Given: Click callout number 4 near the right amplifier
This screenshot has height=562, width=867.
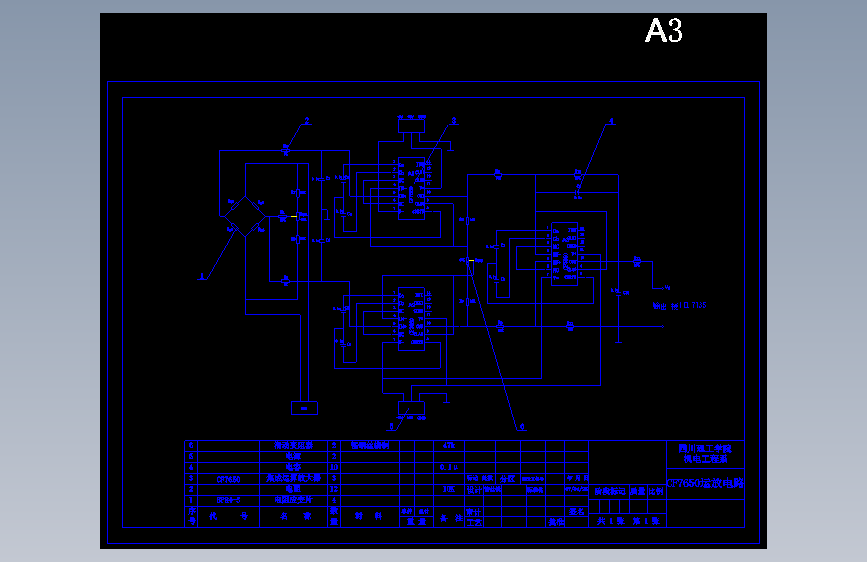Looking at the screenshot, I should pos(611,121).
